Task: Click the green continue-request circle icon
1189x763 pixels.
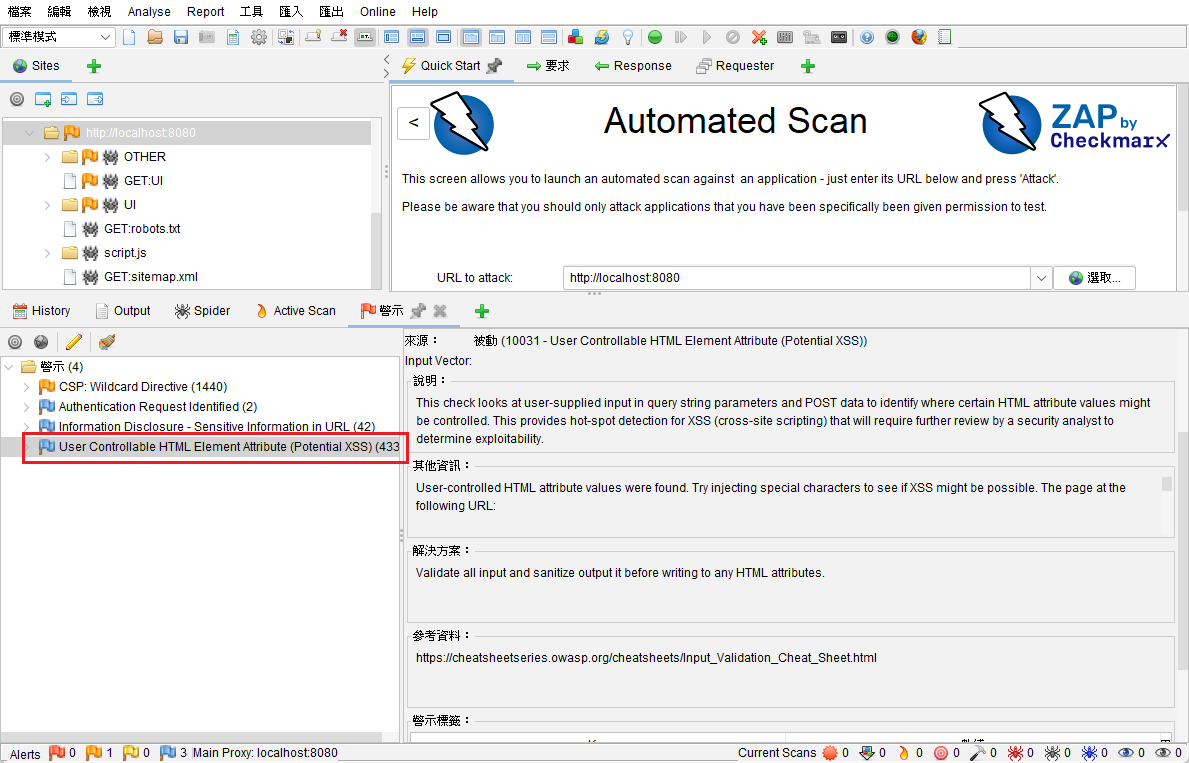Action: point(655,36)
